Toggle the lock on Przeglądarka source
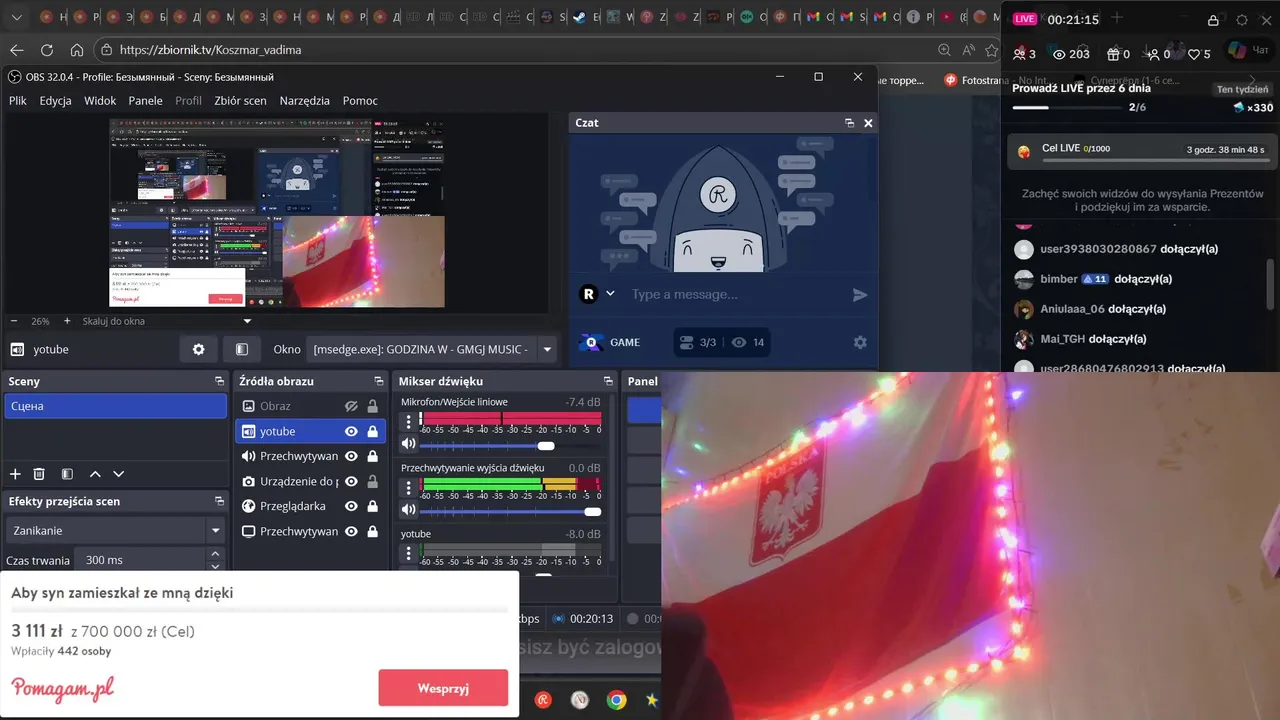 click(x=372, y=506)
